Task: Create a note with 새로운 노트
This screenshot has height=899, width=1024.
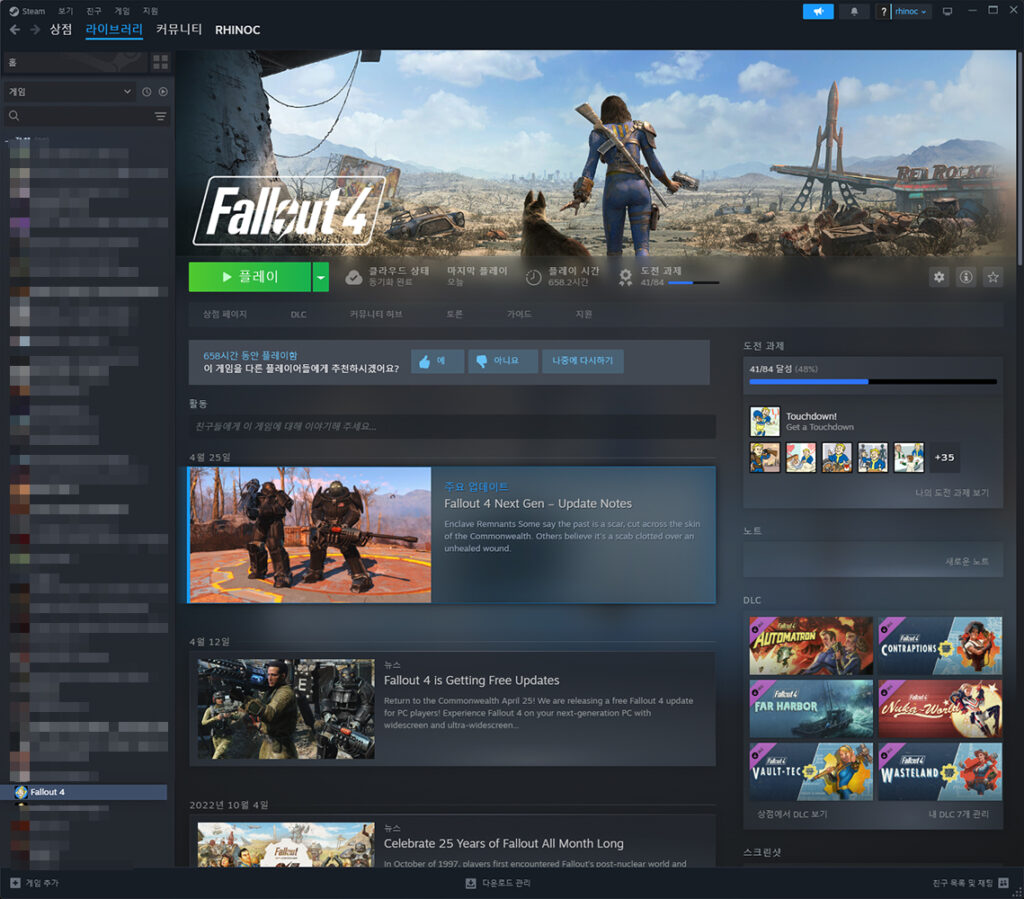Action: click(967, 561)
